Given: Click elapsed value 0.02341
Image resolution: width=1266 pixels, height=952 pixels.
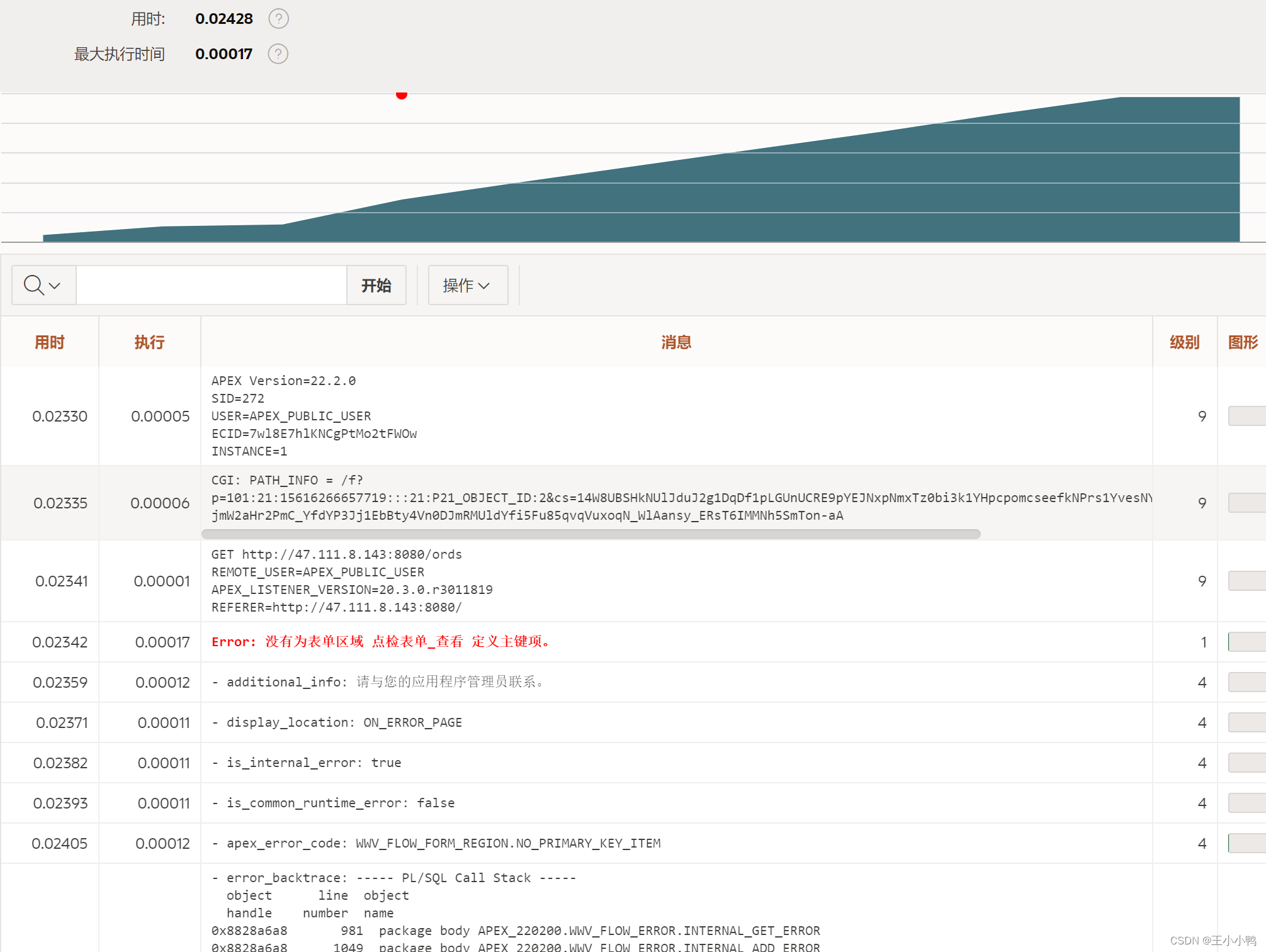Looking at the screenshot, I should [62, 581].
